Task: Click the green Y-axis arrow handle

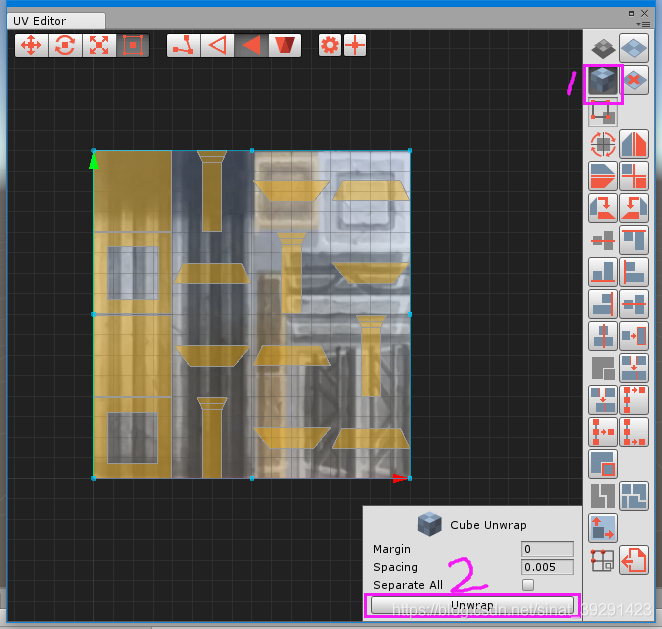Action: [x=94, y=161]
